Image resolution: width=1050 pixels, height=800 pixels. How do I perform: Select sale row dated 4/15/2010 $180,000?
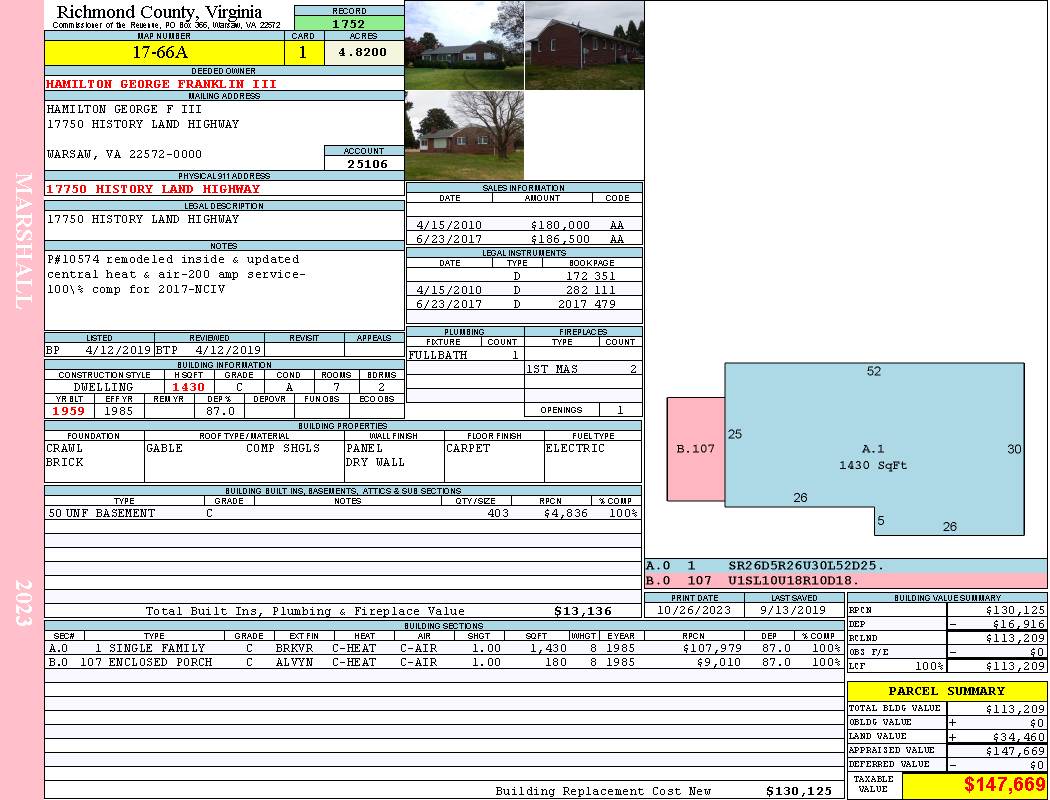pos(524,225)
